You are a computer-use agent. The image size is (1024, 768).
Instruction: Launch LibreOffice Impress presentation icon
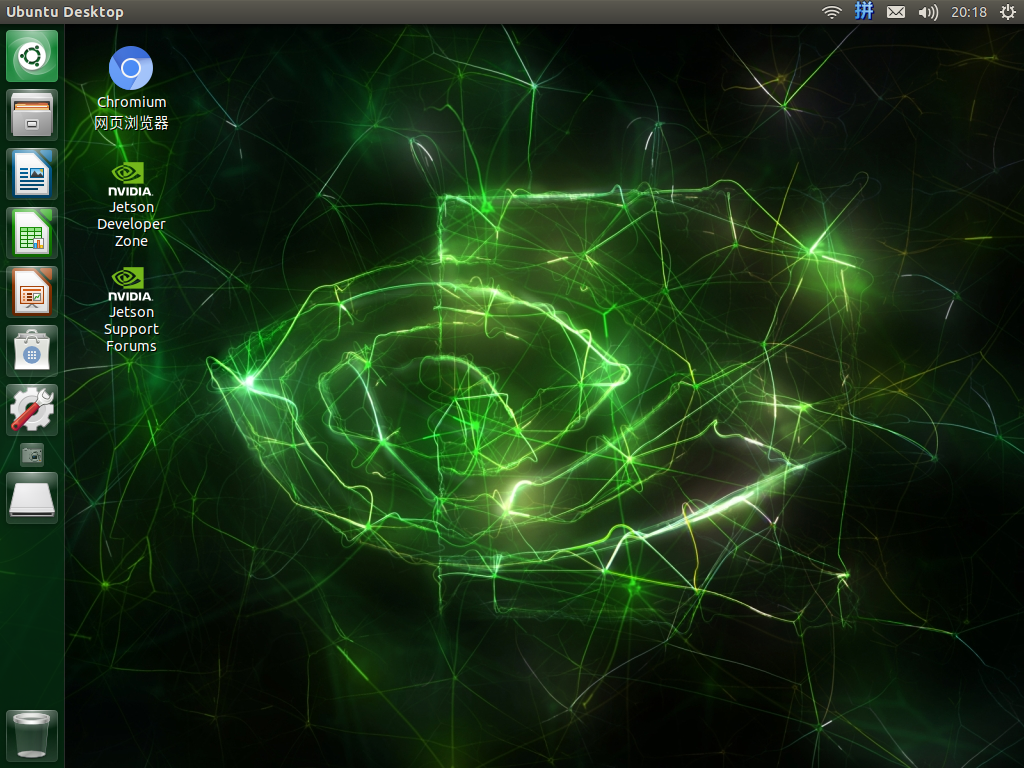coord(32,292)
